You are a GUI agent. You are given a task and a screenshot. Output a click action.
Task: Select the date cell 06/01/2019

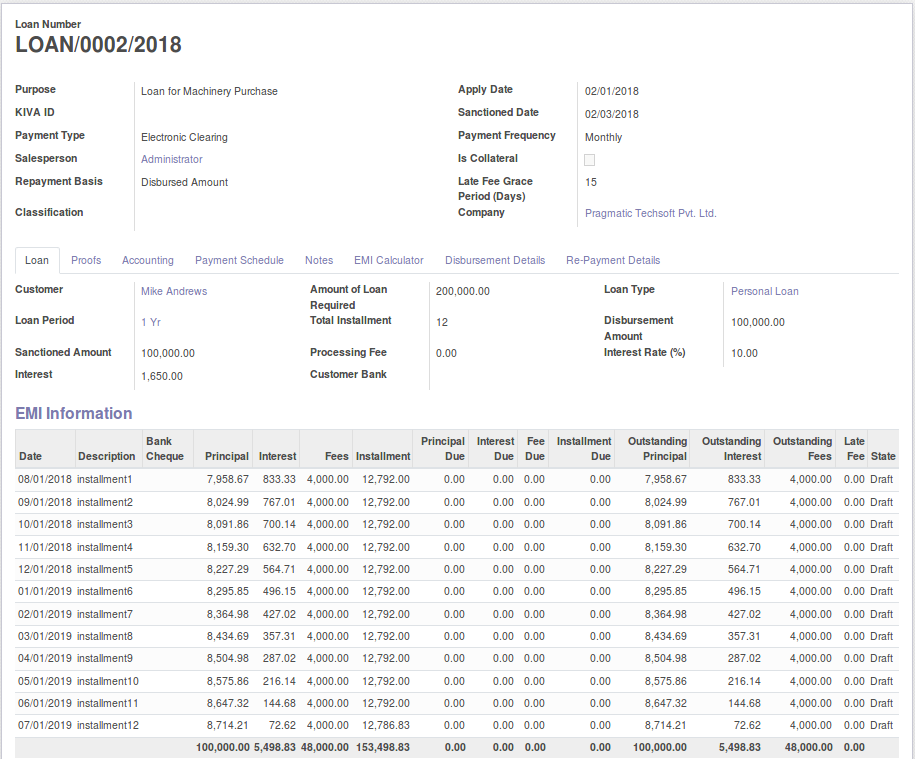pos(45,704)
